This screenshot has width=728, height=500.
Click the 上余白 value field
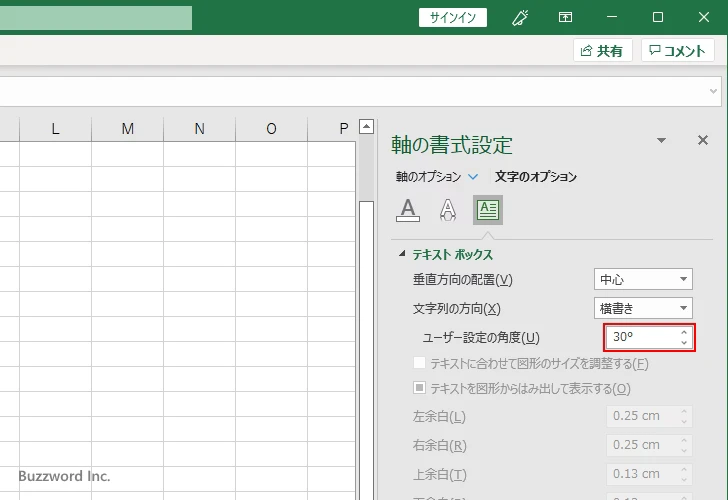pos(649,474)
